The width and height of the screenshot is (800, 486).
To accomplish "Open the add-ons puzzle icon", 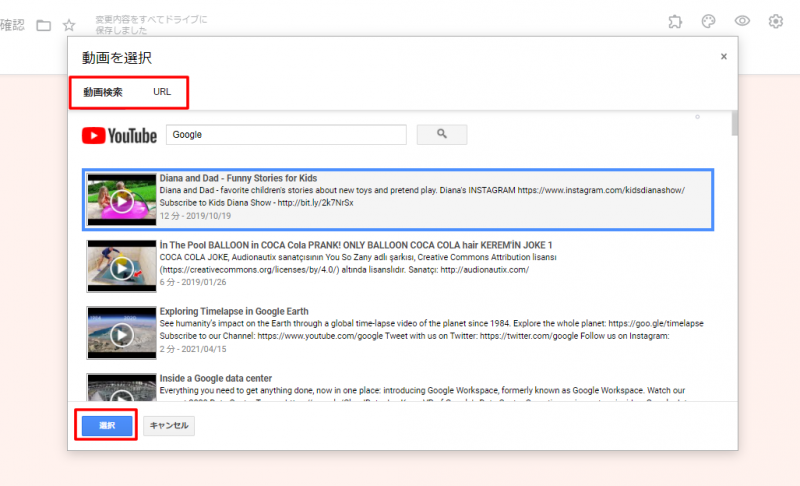I will [676, 22].
